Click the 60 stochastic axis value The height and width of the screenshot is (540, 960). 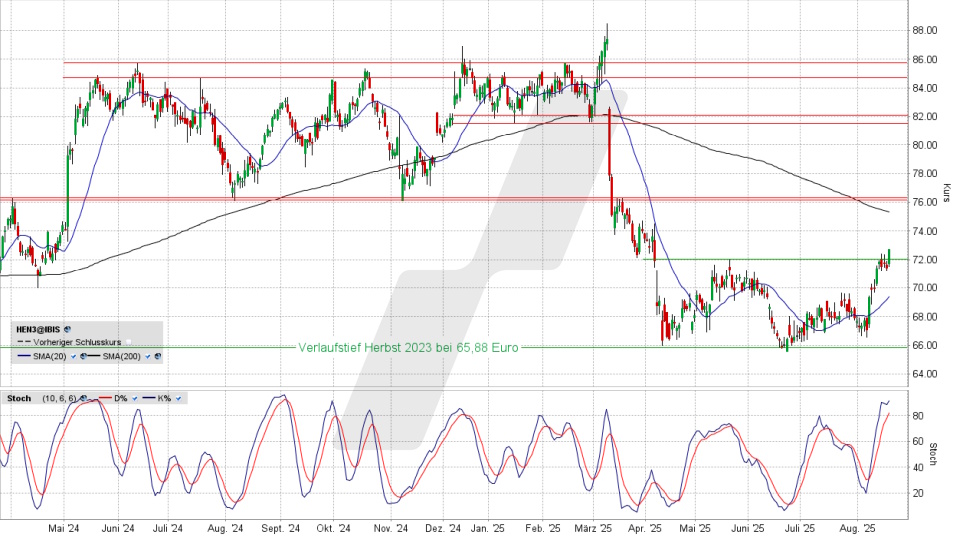918,441
